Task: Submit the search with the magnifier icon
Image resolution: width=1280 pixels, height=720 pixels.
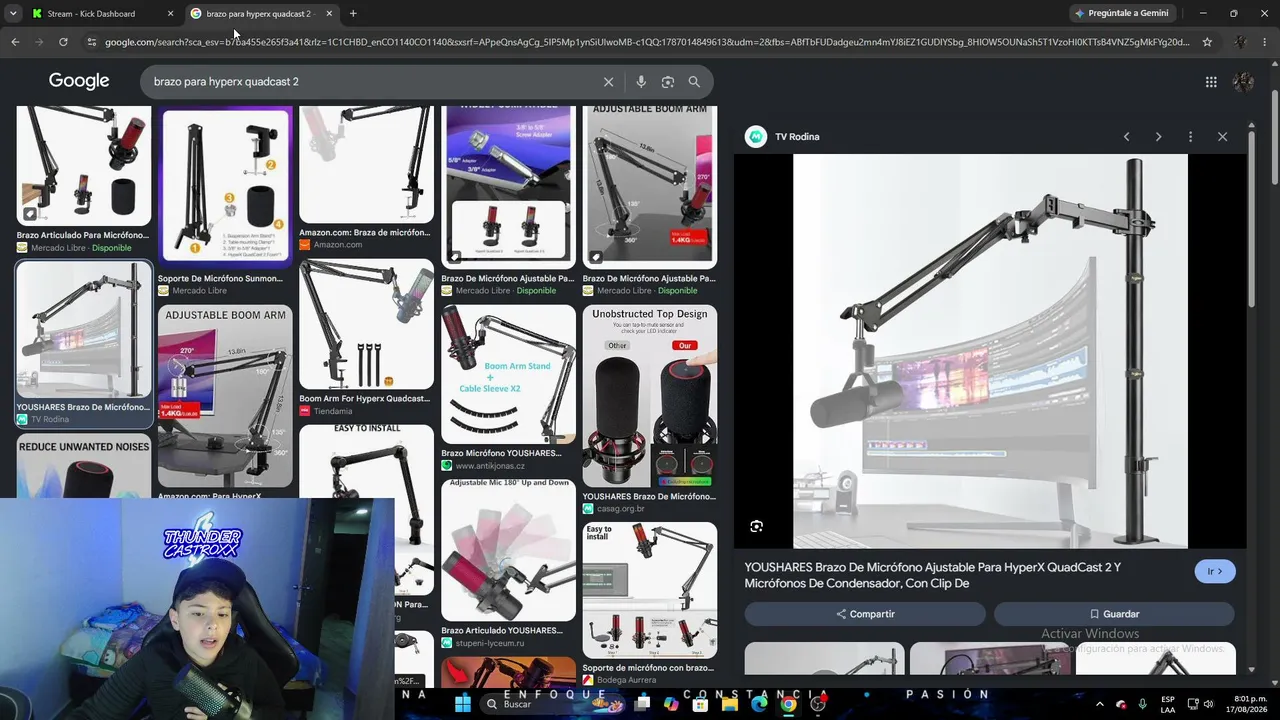Action: pyautogui.click(x=694, y=82)
